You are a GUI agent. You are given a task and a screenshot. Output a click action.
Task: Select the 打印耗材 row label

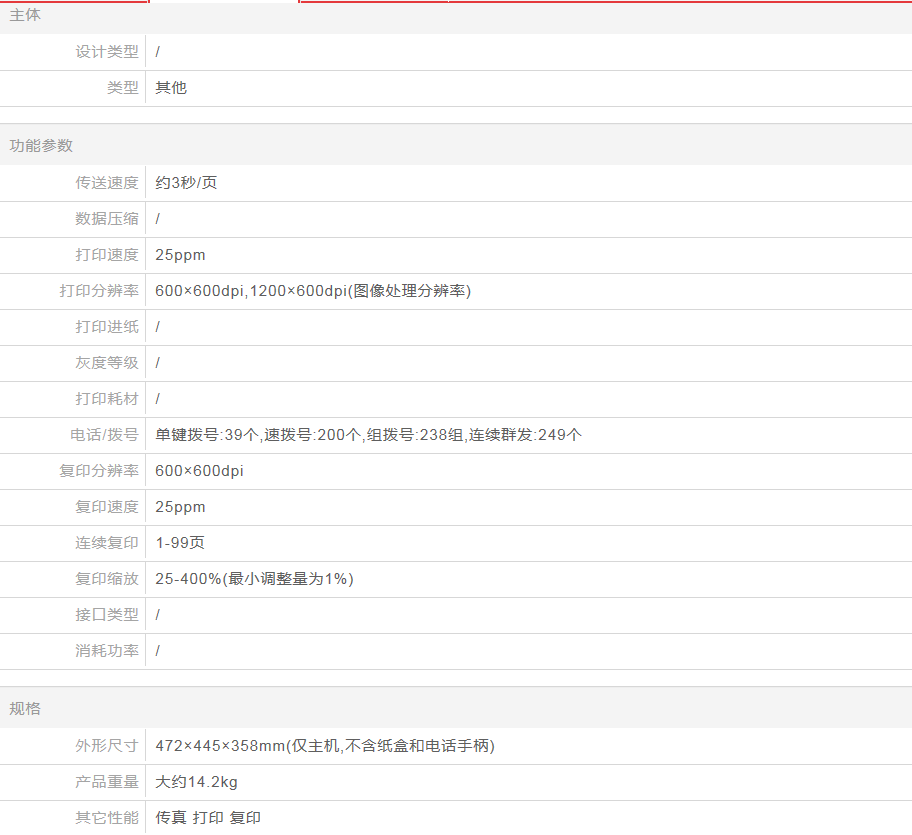107,399
